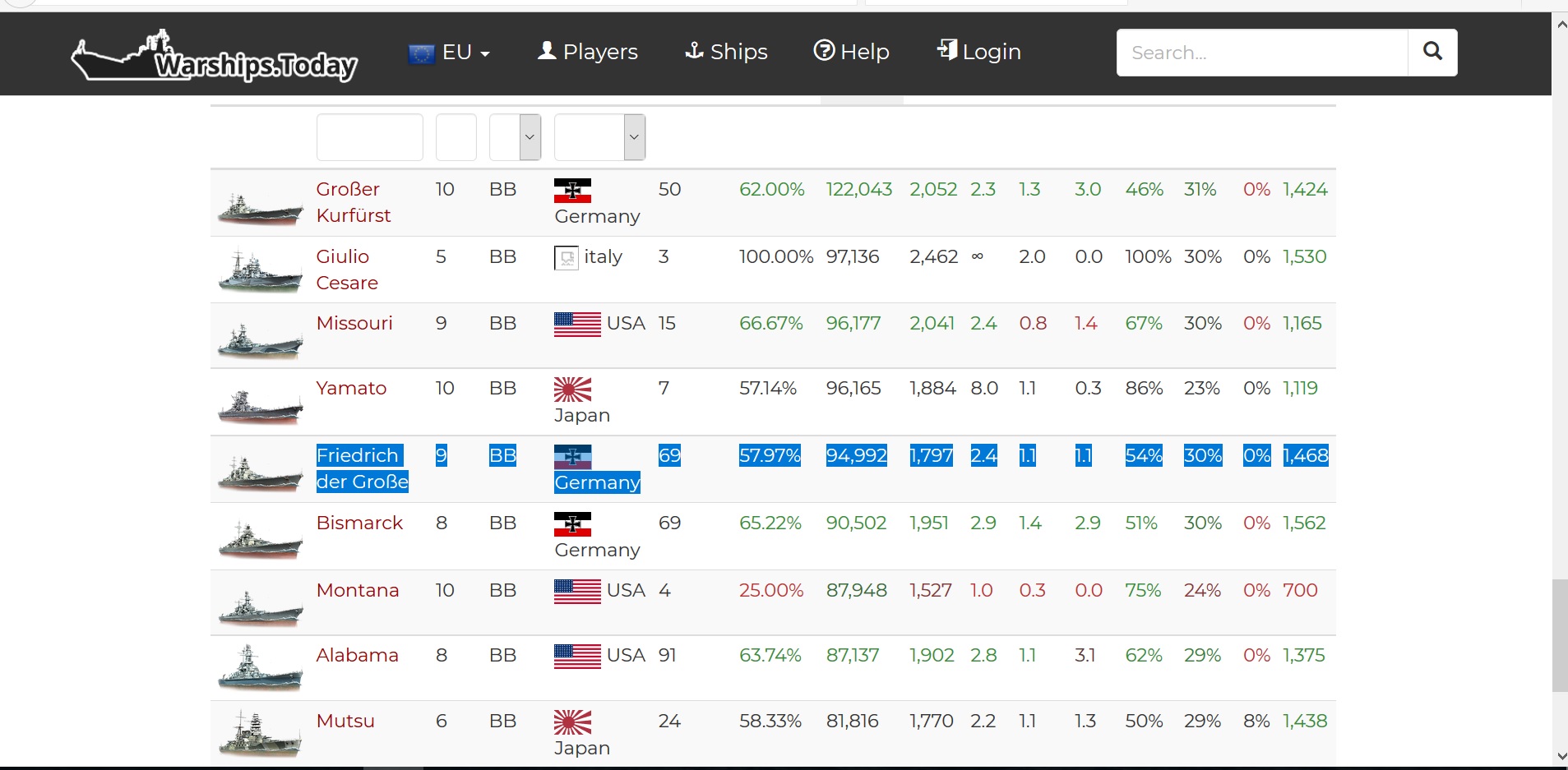
Task: Click the Montana ship thumbnail
Action: pos(260,608)
